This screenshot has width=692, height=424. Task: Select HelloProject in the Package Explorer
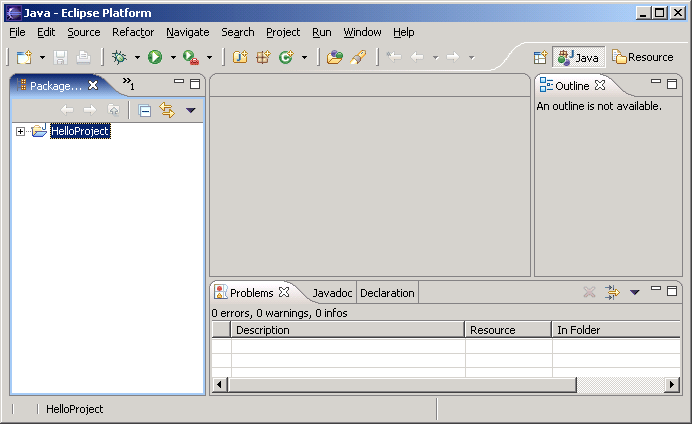(80, 131)
